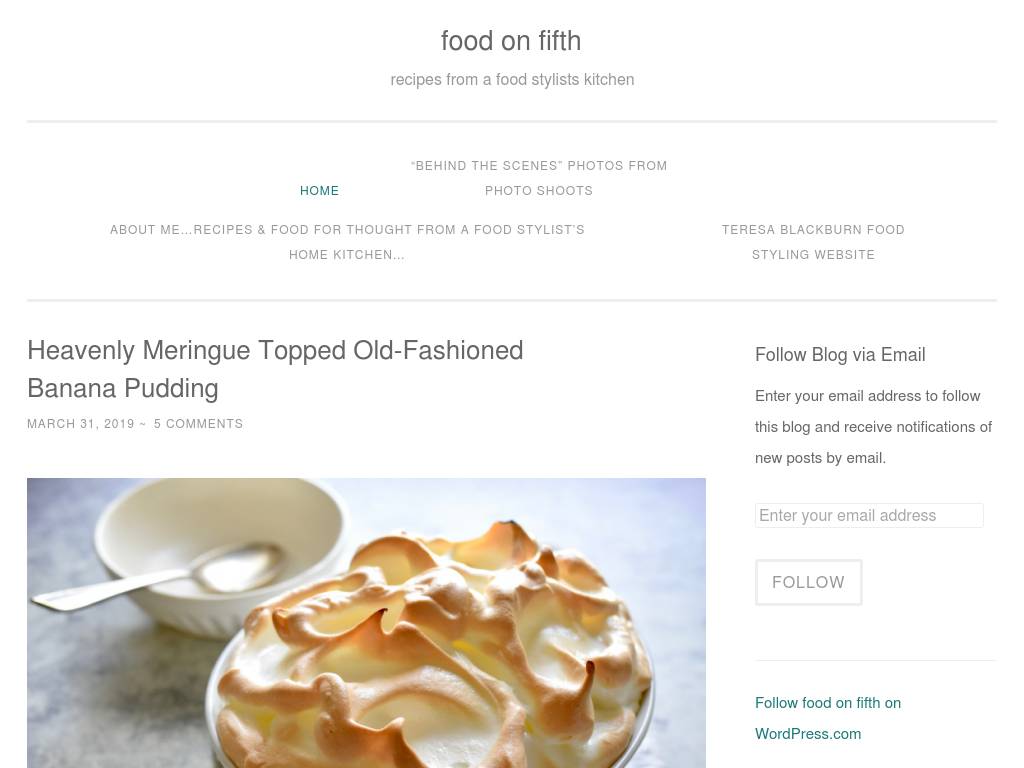Visit Teresa Blackburn Food Styling Website link

813,242
